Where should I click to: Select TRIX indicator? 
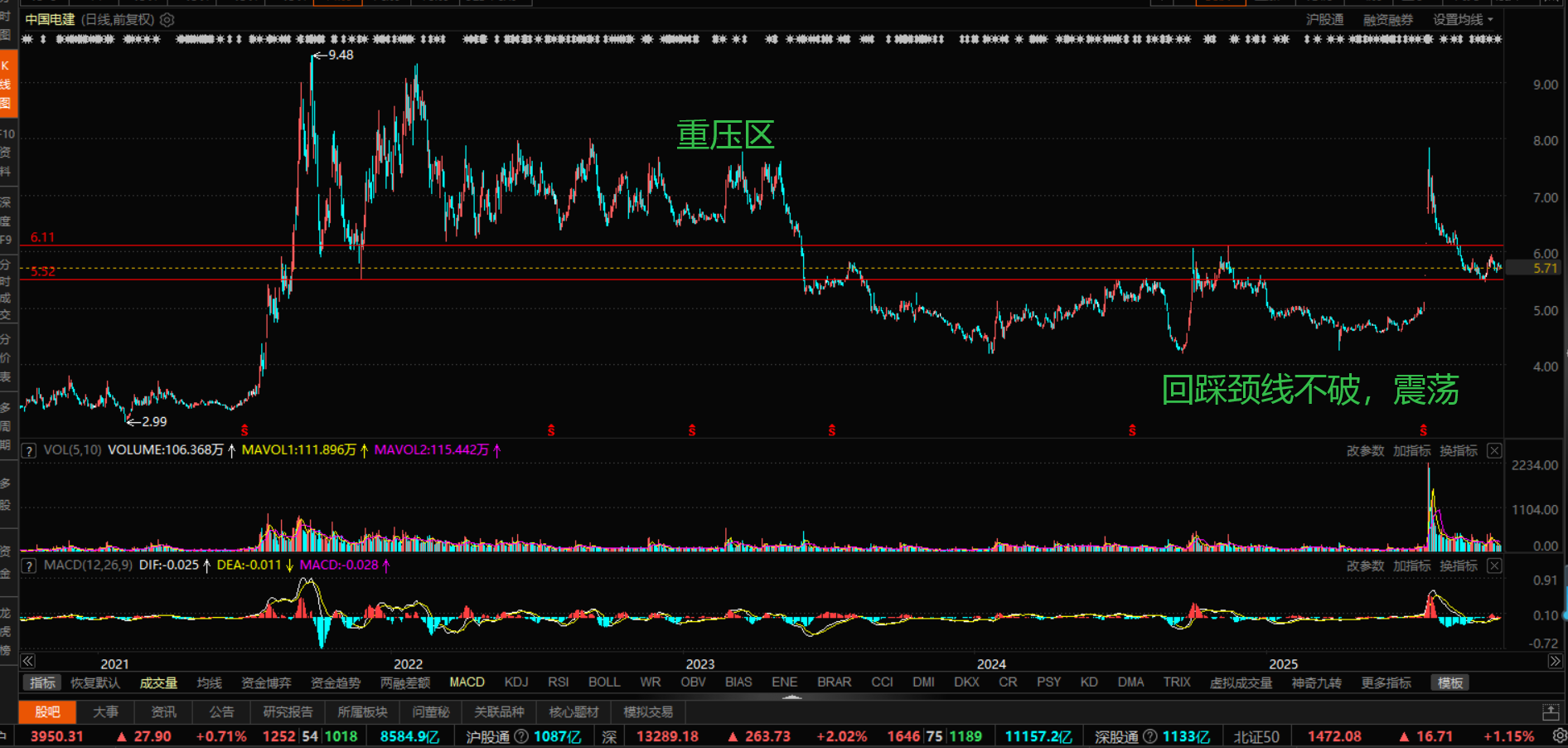click(1177, 682)
